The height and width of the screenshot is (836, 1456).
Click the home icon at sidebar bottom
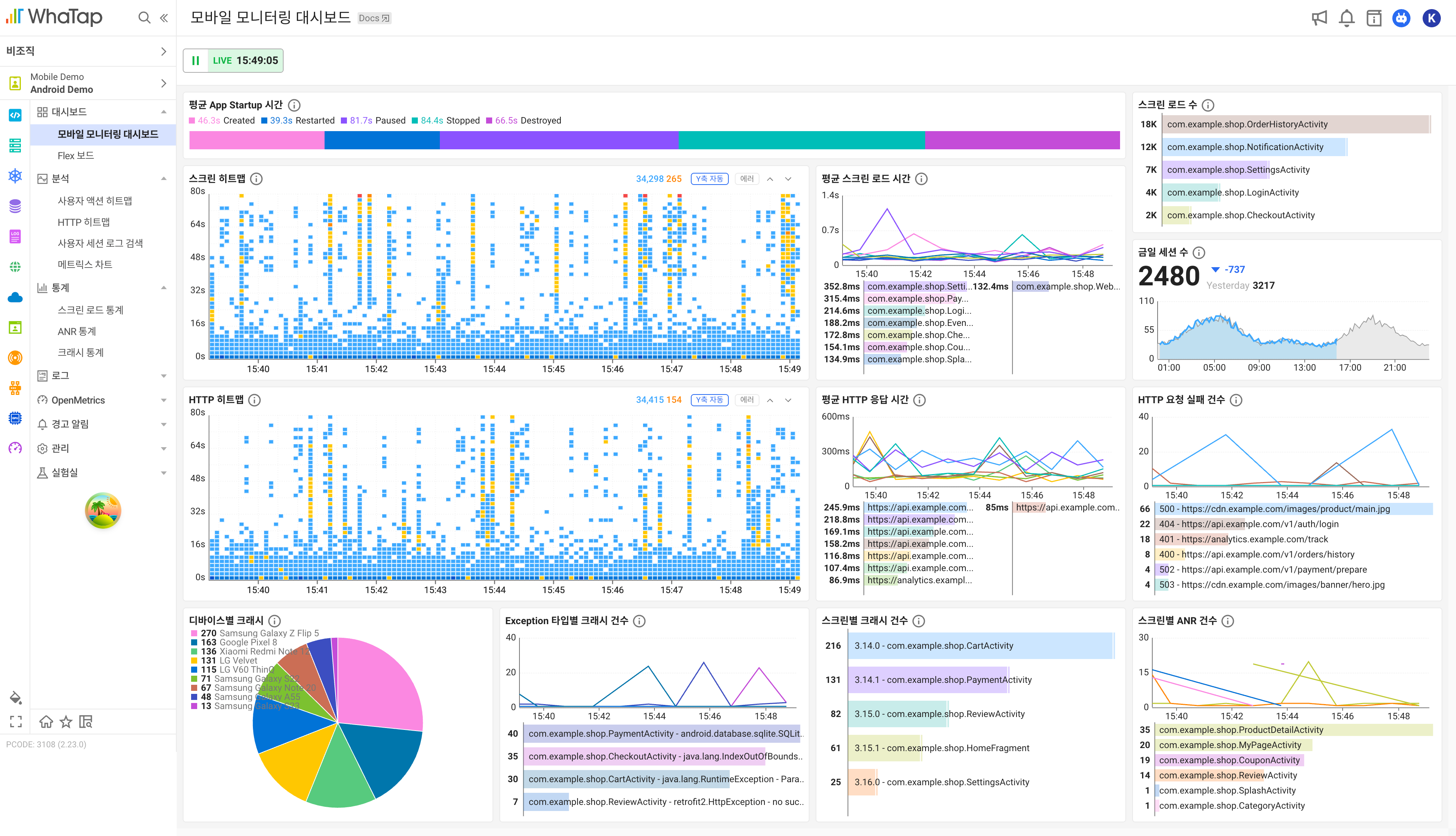click(x=46, y=722)
